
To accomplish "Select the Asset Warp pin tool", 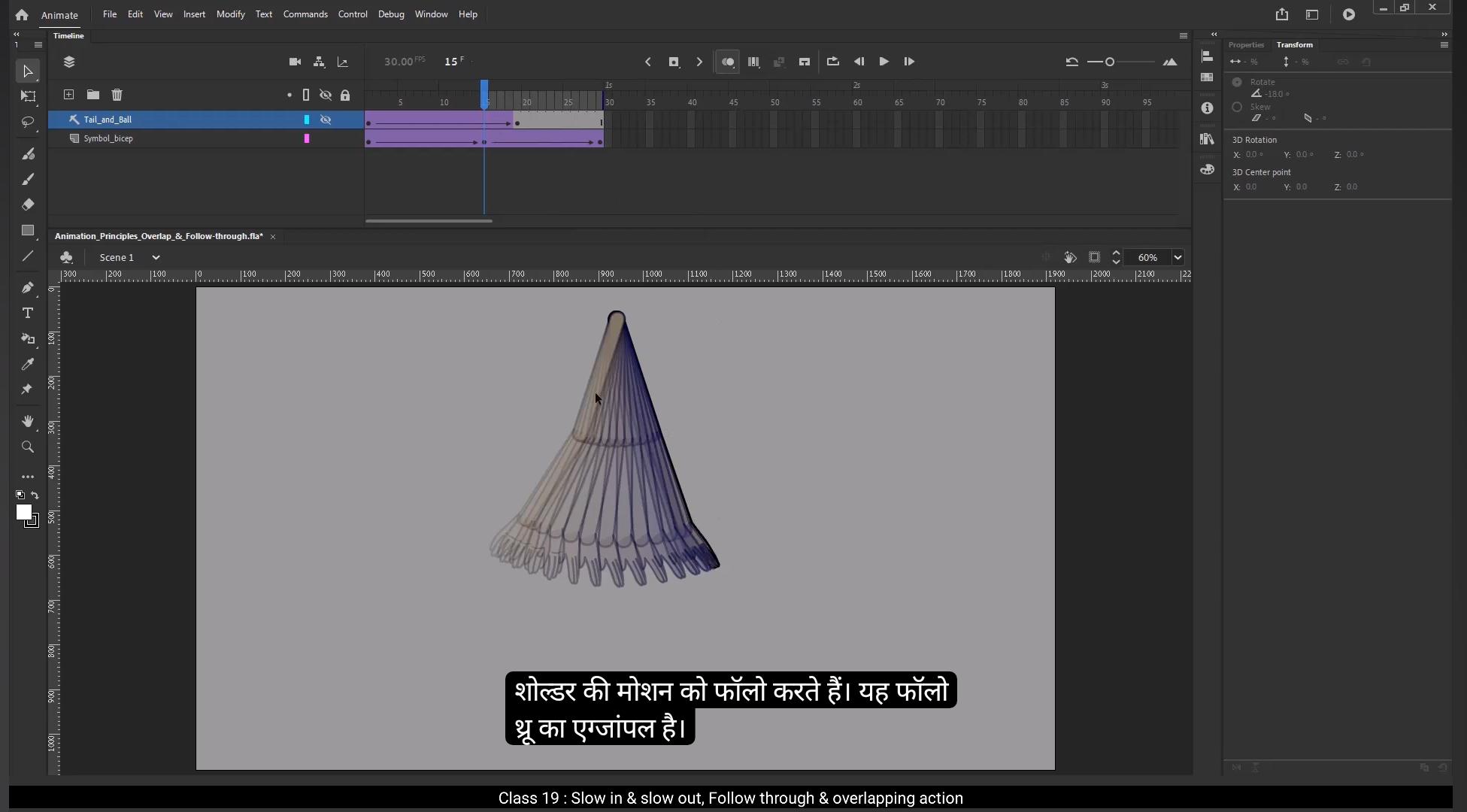I will (28, 389).
